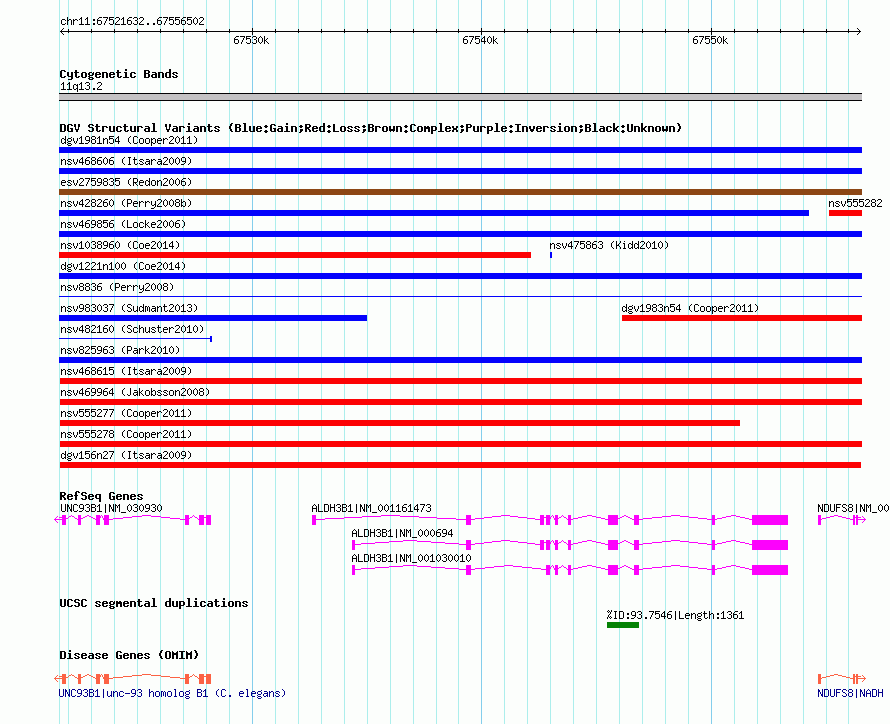This screenshot has width=890, height=724.
Task: Click the nsv475863 (Kidd2010) label
Action: tap(609, 245)
